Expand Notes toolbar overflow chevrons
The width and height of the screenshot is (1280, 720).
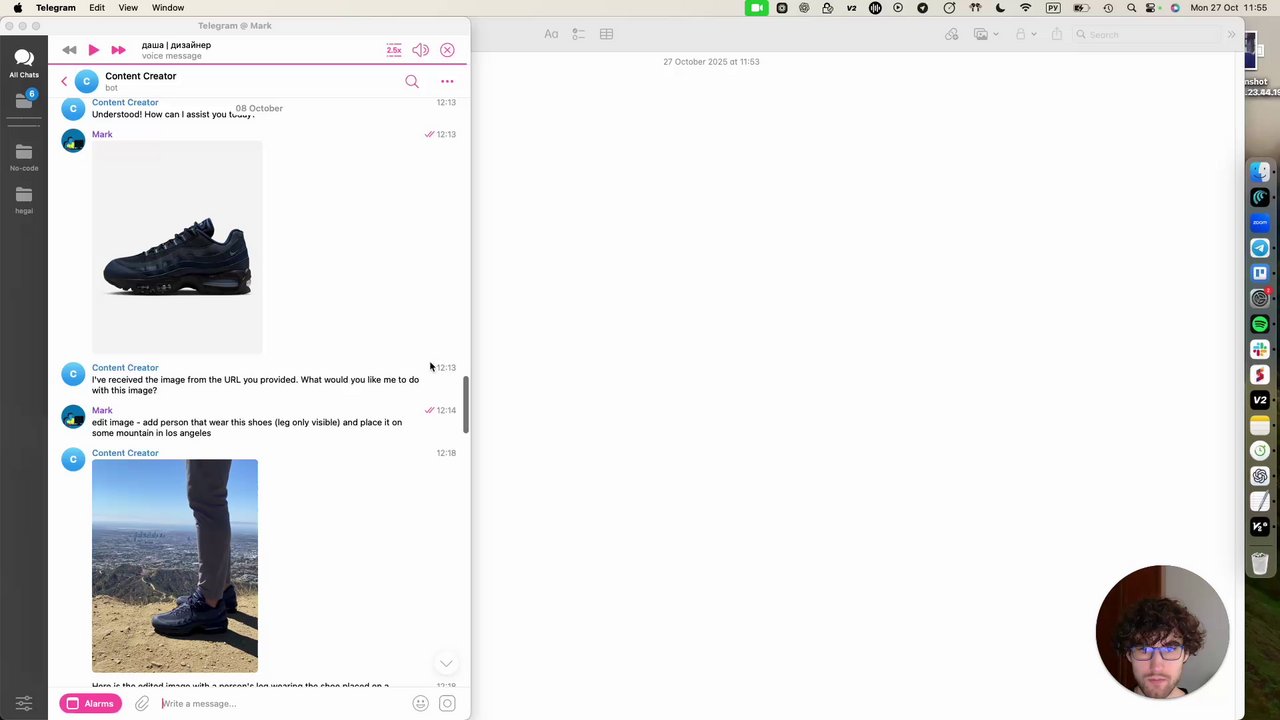click(1231, 34)
